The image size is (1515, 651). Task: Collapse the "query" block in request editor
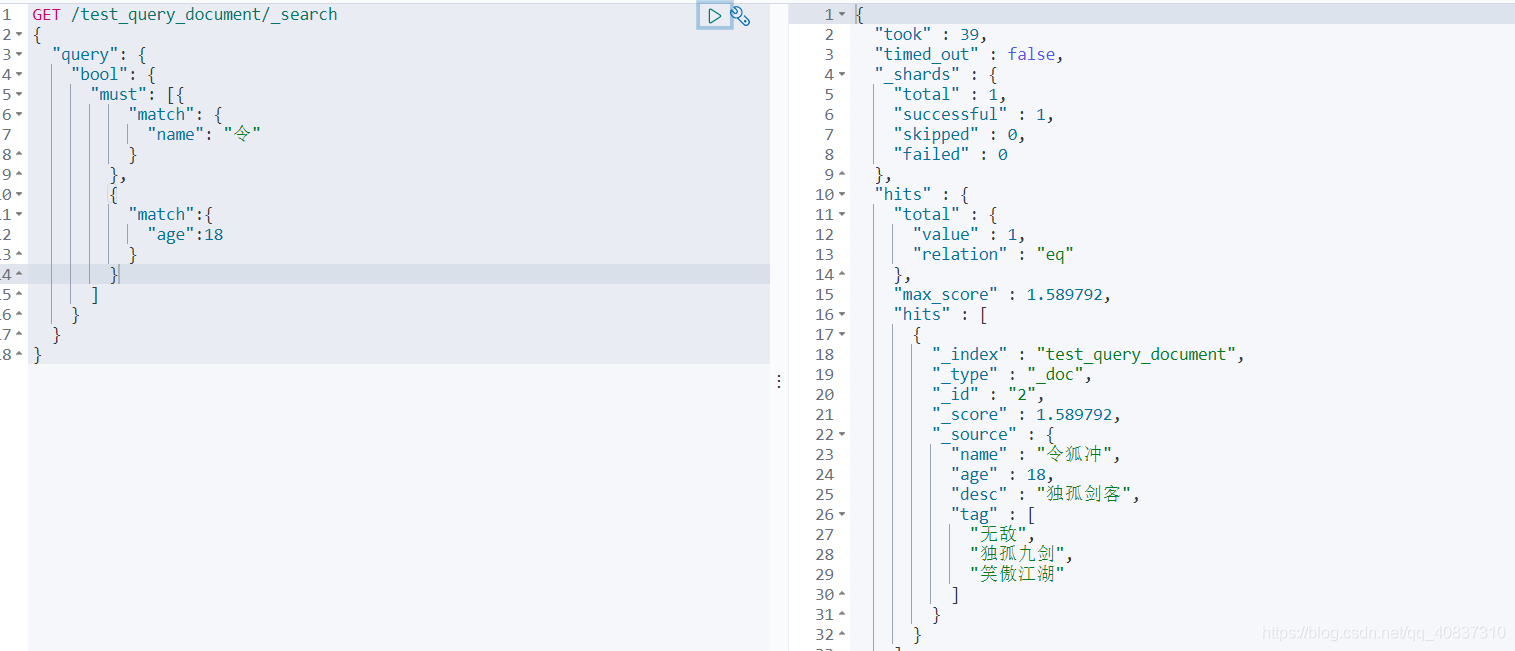pyautogui.click(x=20, y=54)
